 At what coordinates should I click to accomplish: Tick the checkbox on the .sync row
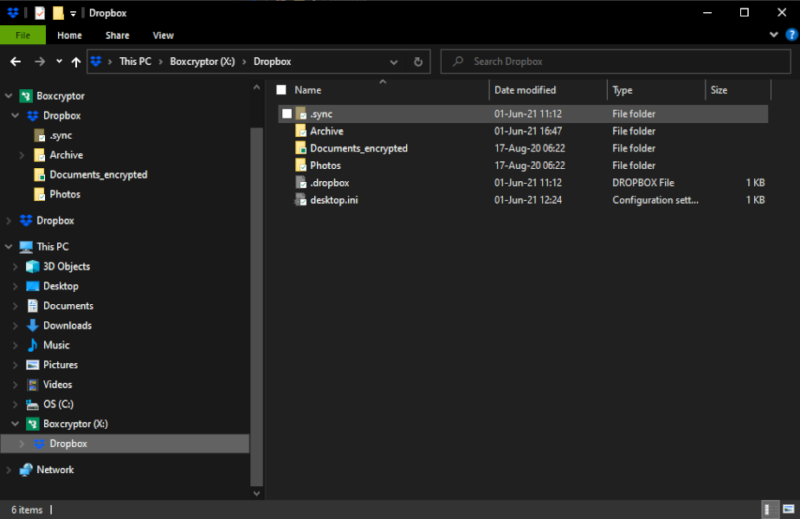pos(287,113)
